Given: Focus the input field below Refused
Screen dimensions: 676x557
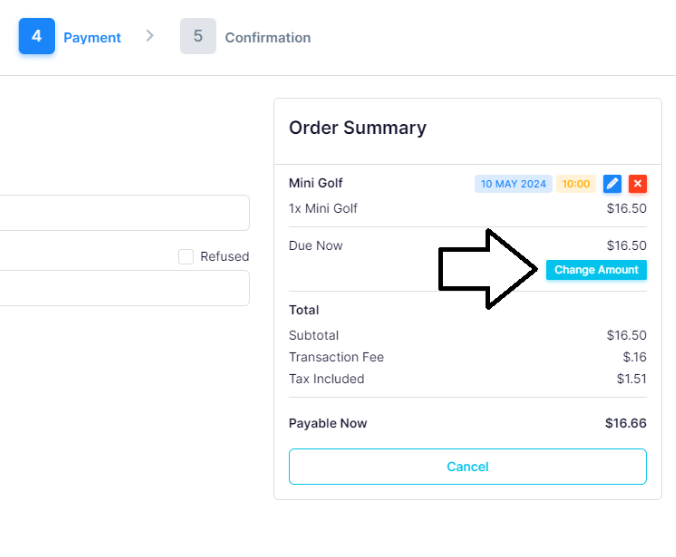Looking at the screenshot, I should click(125, 288).
